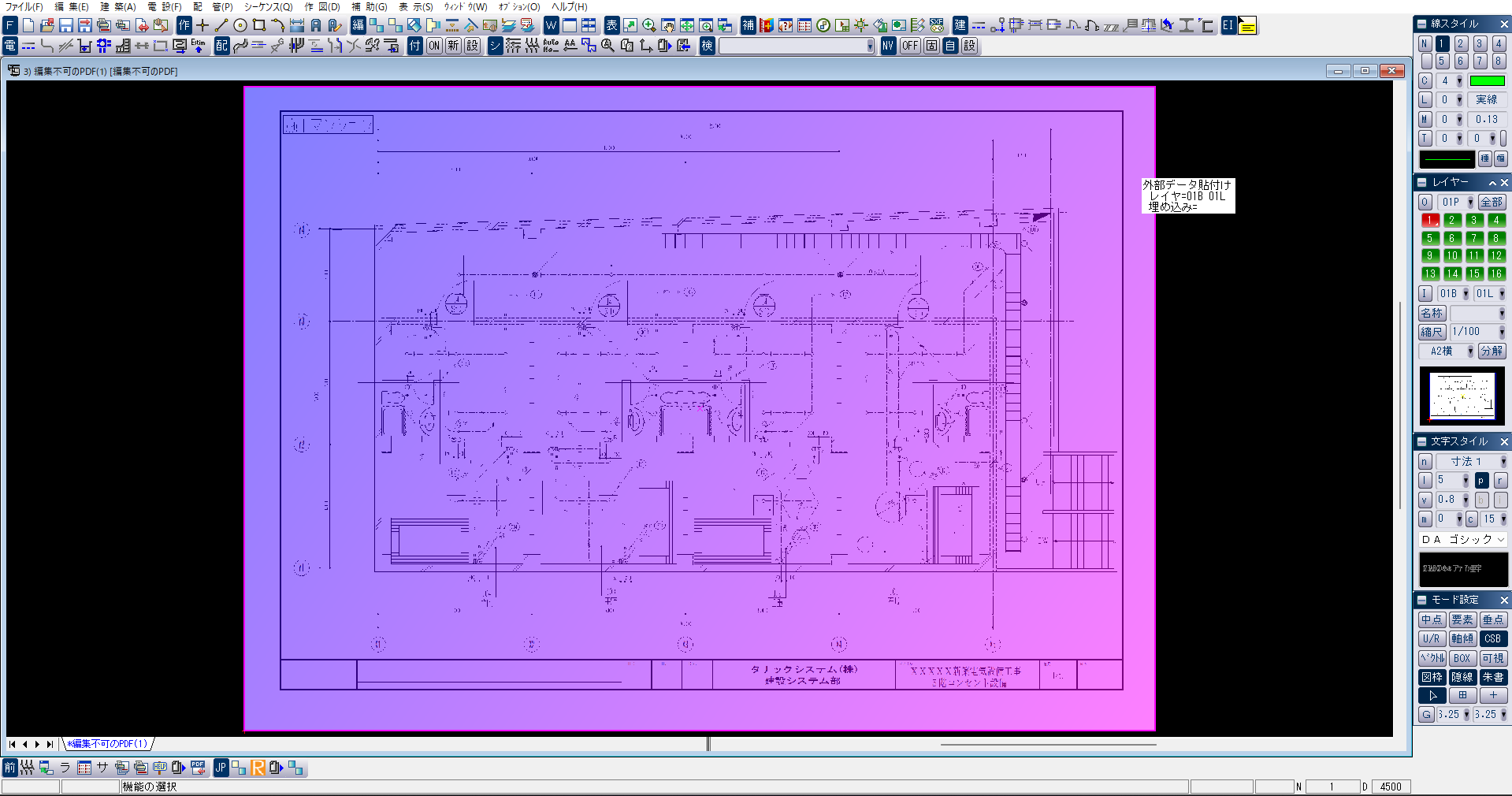Screen dimensions: 1512x796
Task: Click the PDF export icon in bottom toolbar
Action: click(x=198, y=768)
